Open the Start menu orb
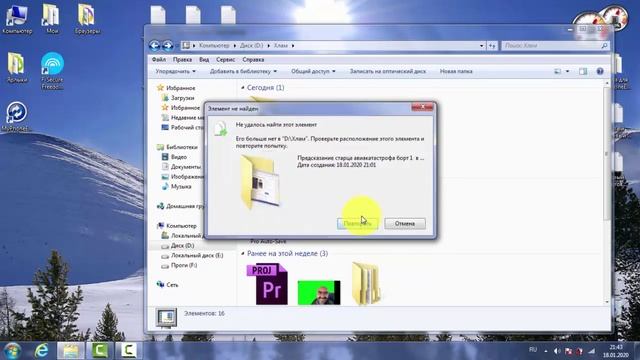Screen dimensions: 640x360 tap(12, 350)
